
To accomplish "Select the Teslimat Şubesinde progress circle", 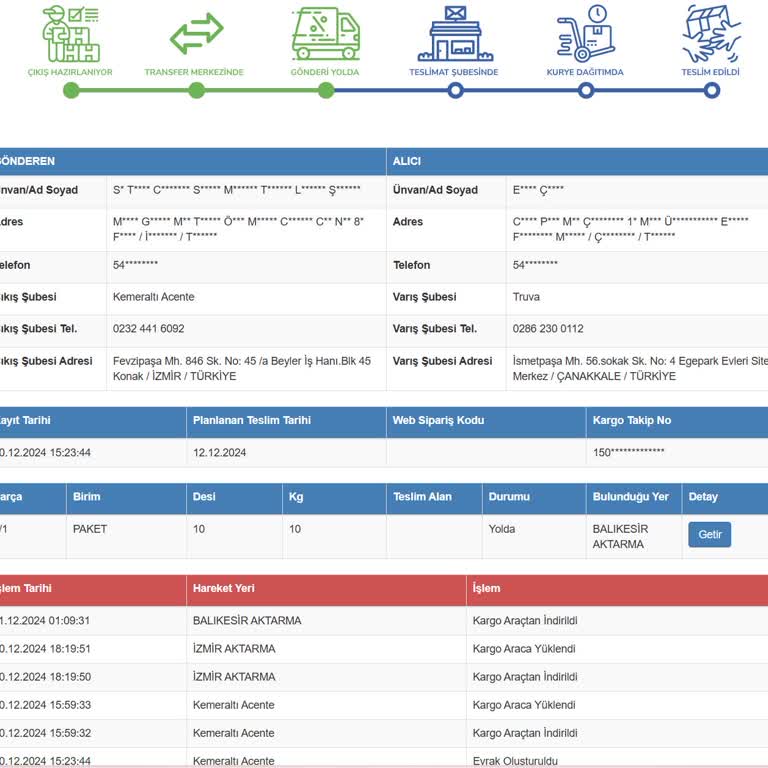I will [x=455, y=91].
